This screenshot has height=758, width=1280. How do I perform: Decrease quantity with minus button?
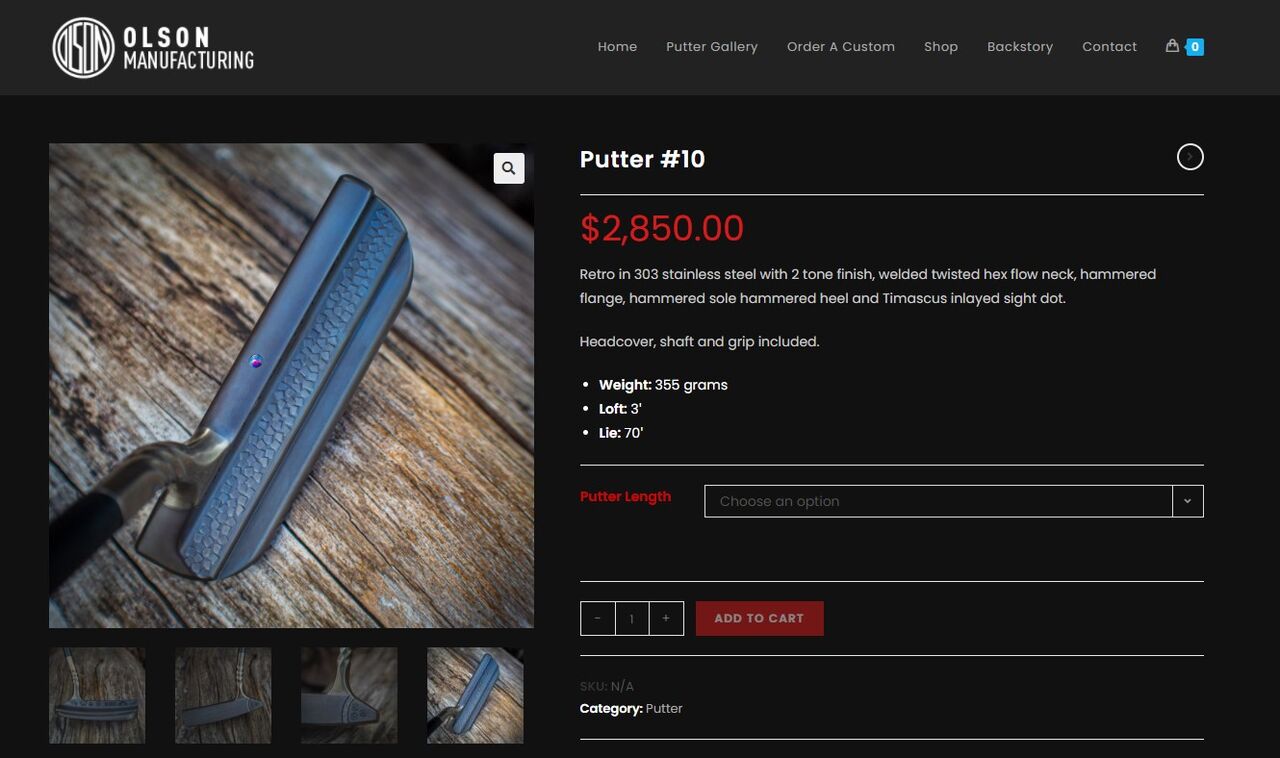click(x=598, y=618)
